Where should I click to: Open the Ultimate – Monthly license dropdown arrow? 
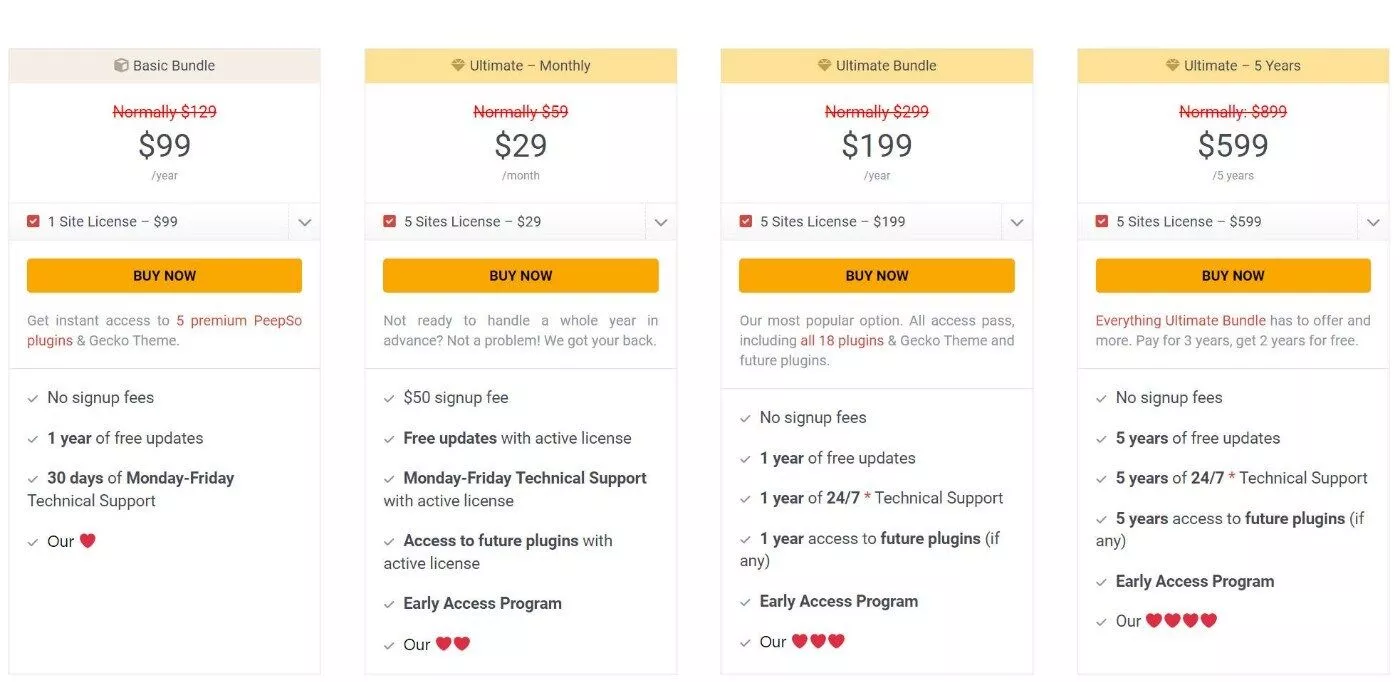[661, 222]
